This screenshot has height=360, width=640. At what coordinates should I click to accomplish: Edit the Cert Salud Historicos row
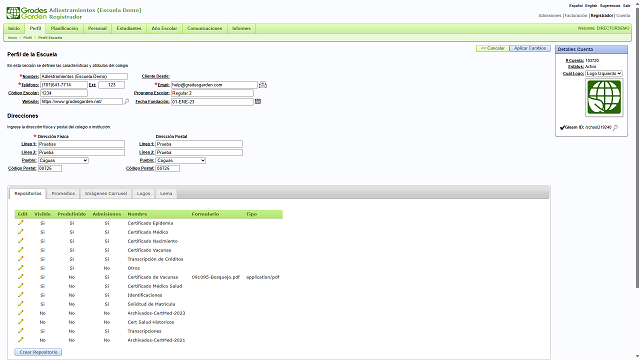tap(20, 322)
